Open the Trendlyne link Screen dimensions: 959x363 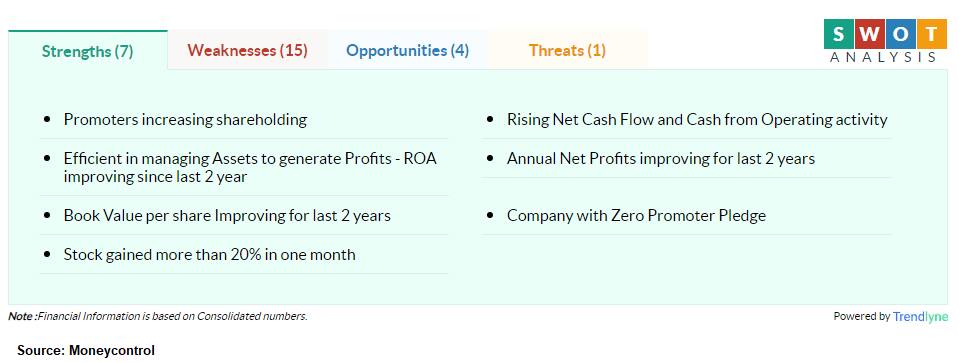tap(920, 317)
